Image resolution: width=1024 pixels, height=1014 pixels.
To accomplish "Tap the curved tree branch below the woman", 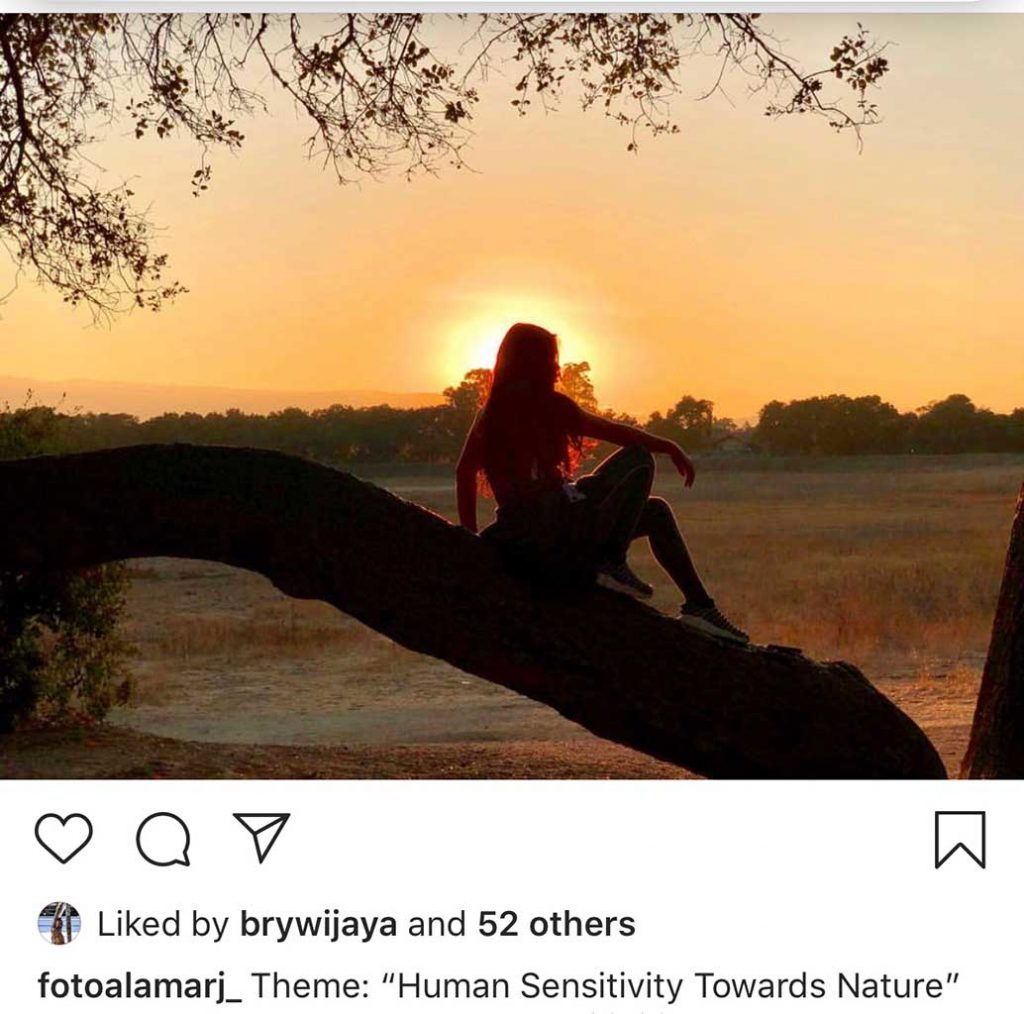I will pos(300,530).
